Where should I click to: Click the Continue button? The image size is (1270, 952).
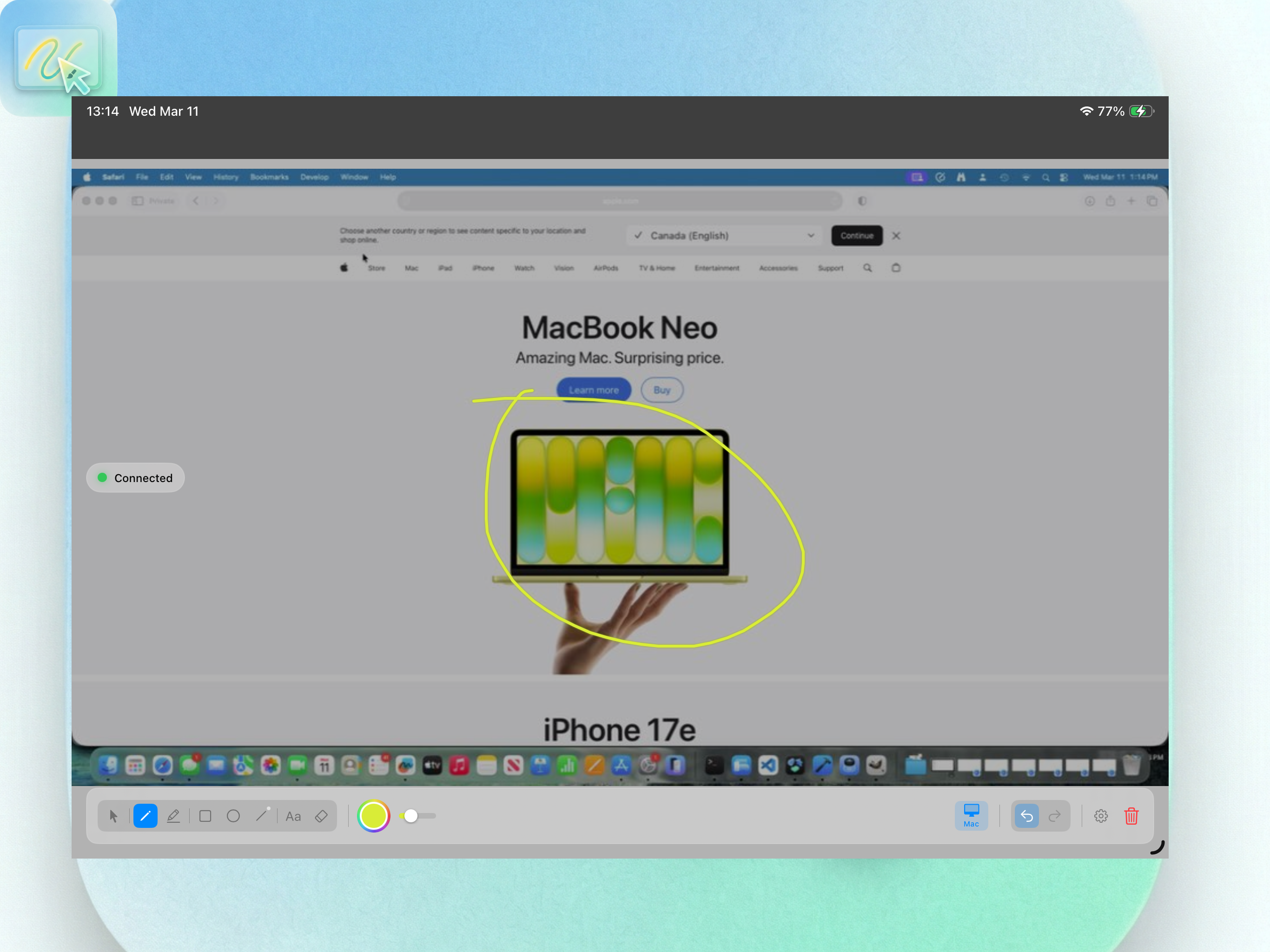857,235
